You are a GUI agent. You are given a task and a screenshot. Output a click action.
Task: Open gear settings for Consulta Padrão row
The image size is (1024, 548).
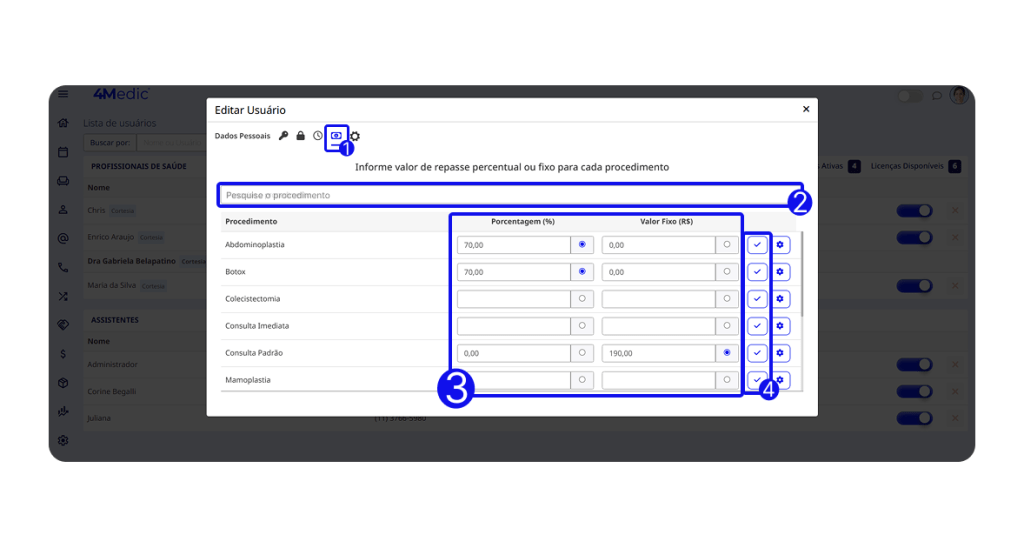point(780,353)
